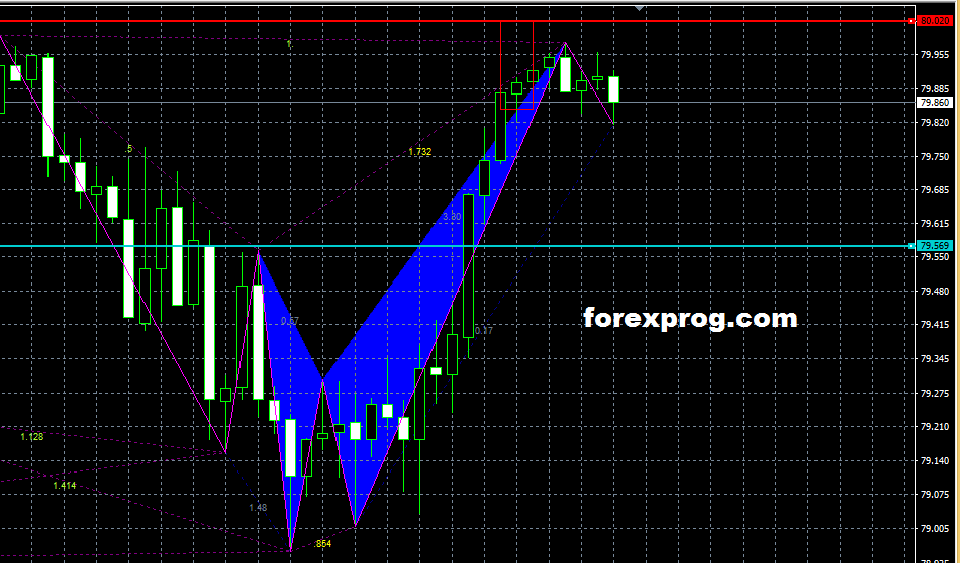The height and width of the screenshot is (563, 960).
Task: Select the cyan horizontal support line
Action: point(700,246)
